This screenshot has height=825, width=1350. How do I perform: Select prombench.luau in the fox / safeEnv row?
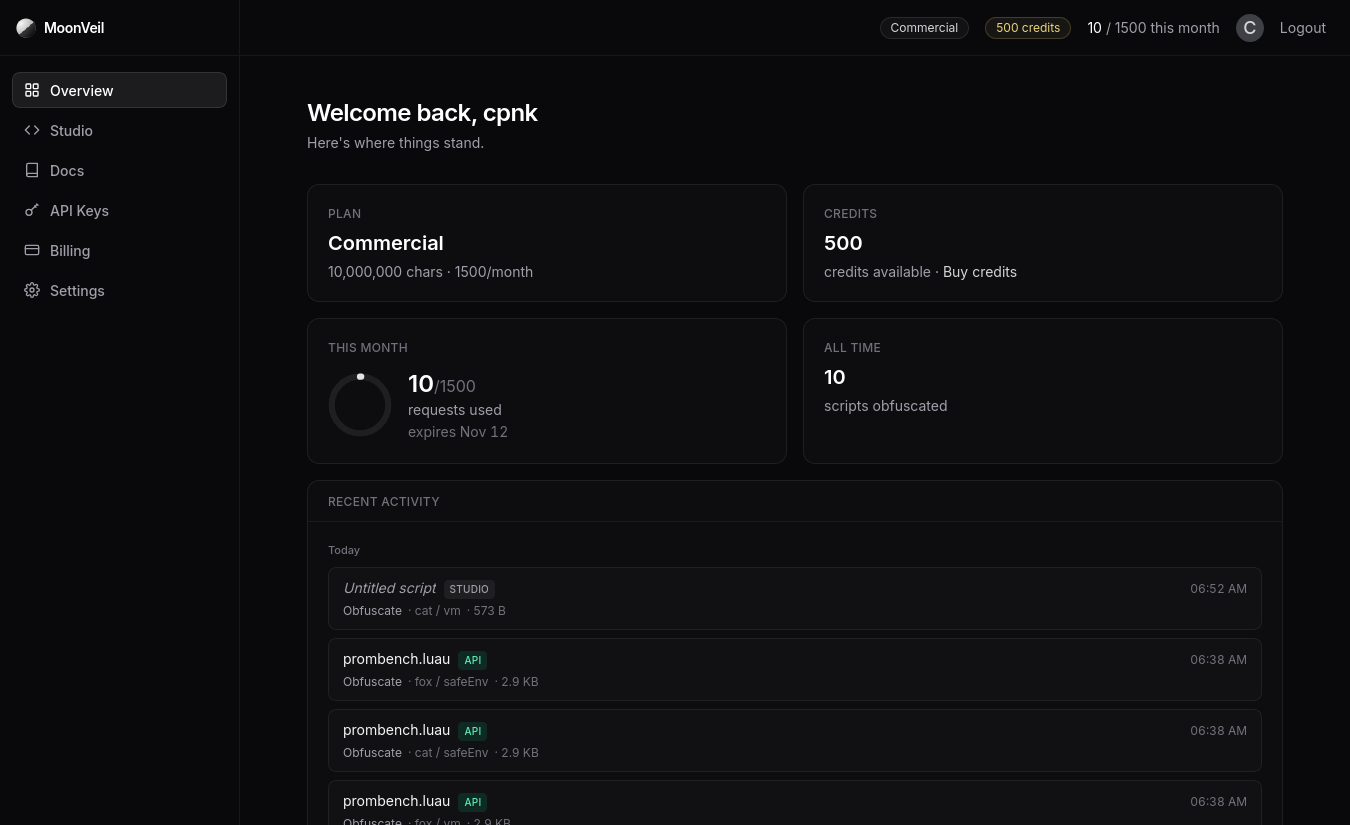tap(396, 659)
